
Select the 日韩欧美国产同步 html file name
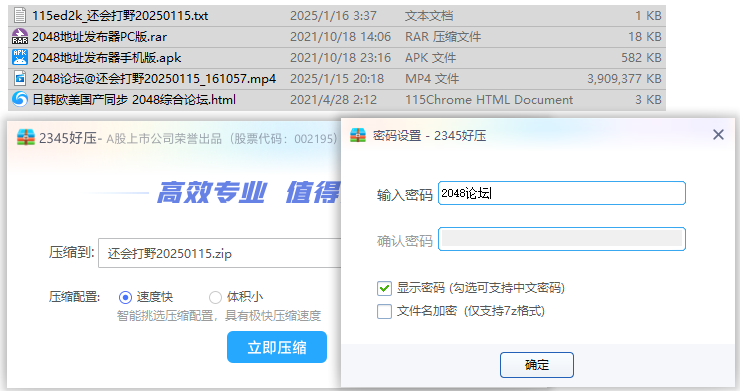(x=134, y=100)
